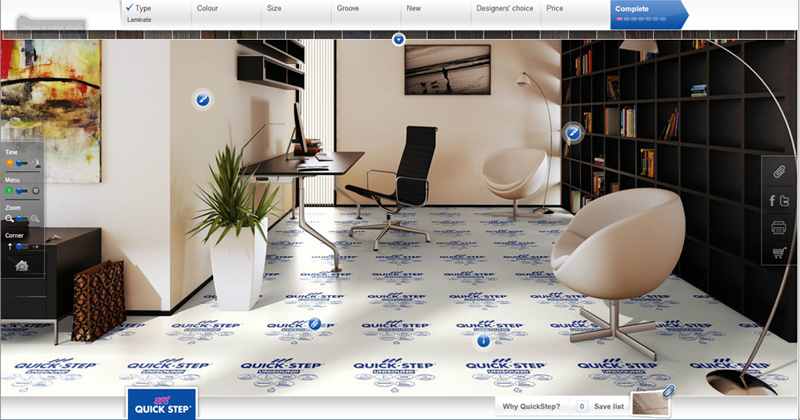The height and width of the screenshot is (420, 800).
Task: Click the Complete progress dots
Action: click(x=641, y=19)
